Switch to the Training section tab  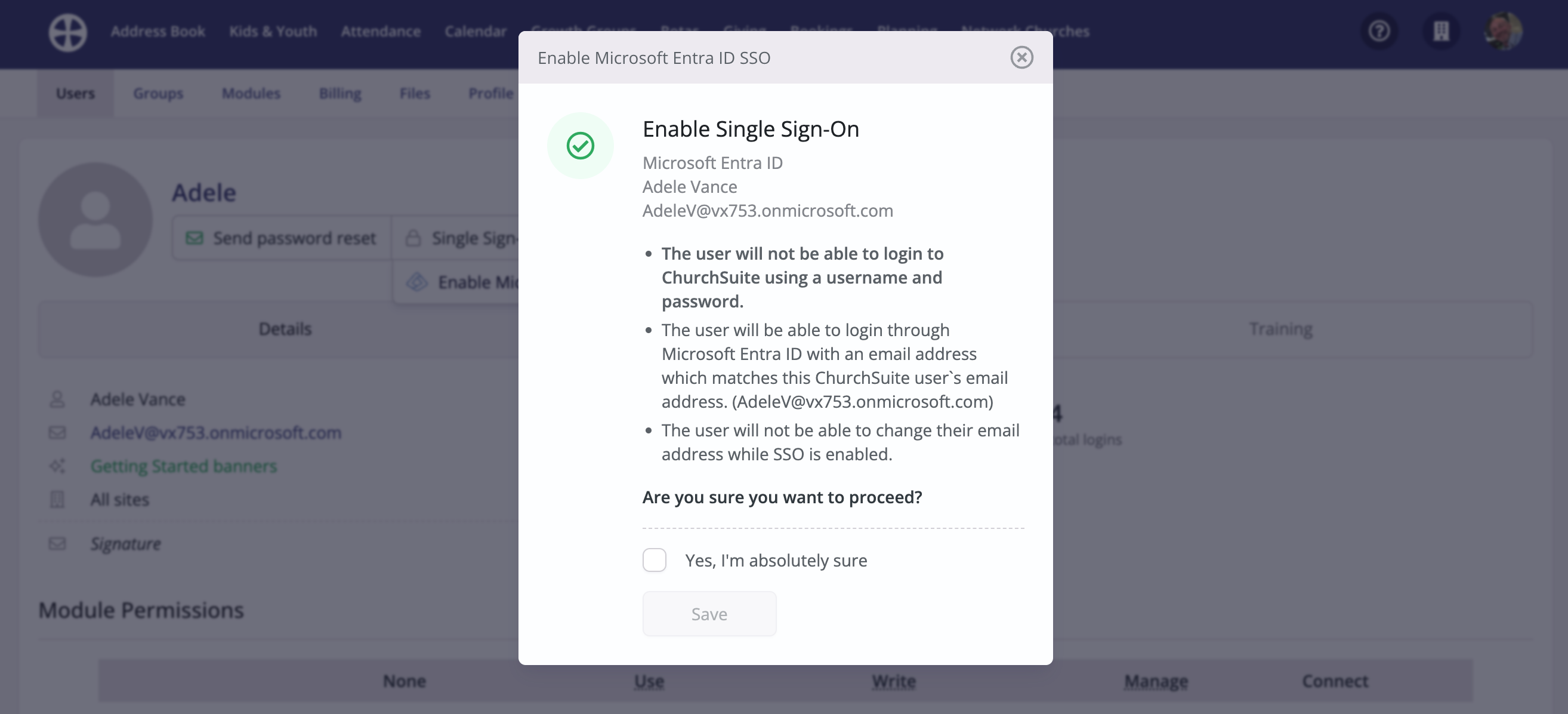1280,328
